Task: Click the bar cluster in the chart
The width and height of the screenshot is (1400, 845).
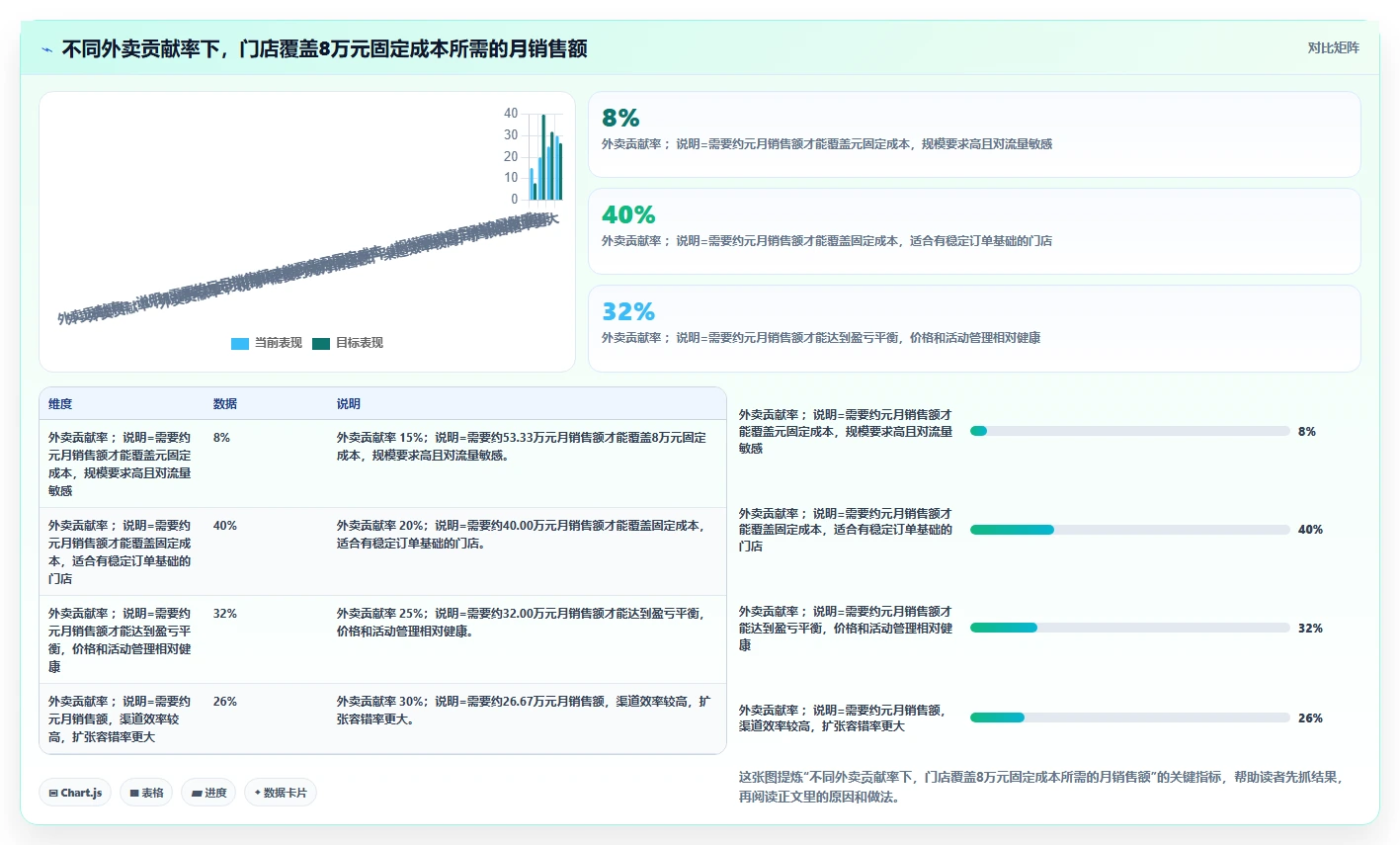Action: point(545,157)
